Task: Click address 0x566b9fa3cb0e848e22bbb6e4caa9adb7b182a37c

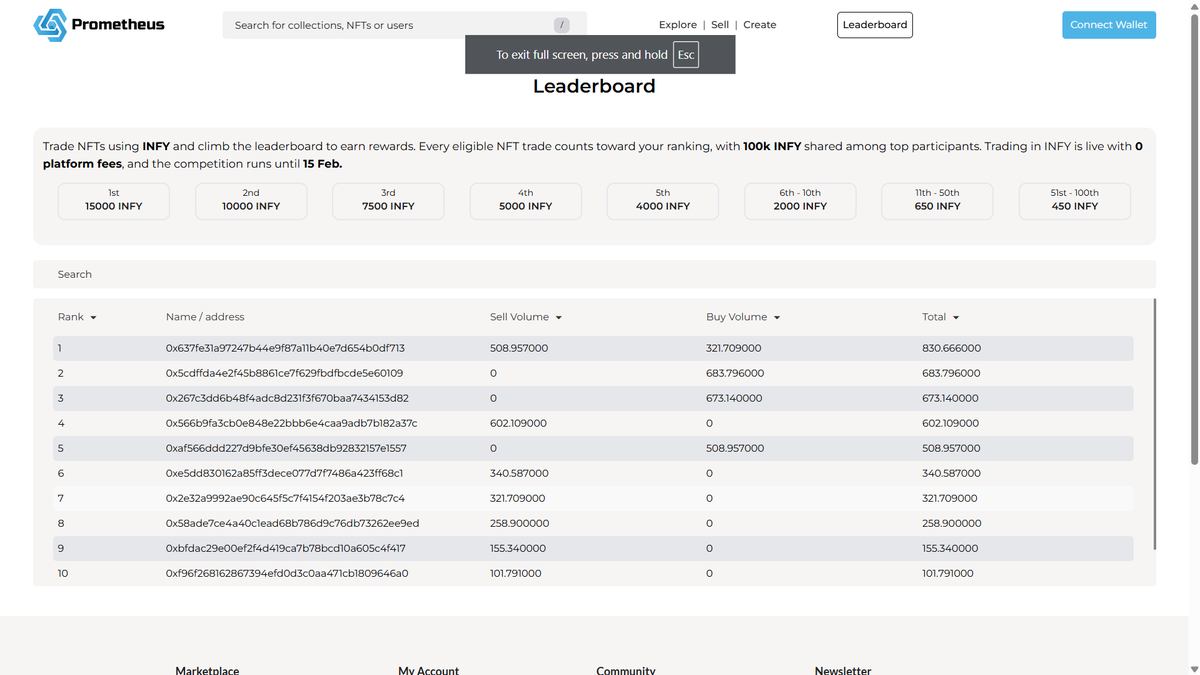Action: [292, 423]
